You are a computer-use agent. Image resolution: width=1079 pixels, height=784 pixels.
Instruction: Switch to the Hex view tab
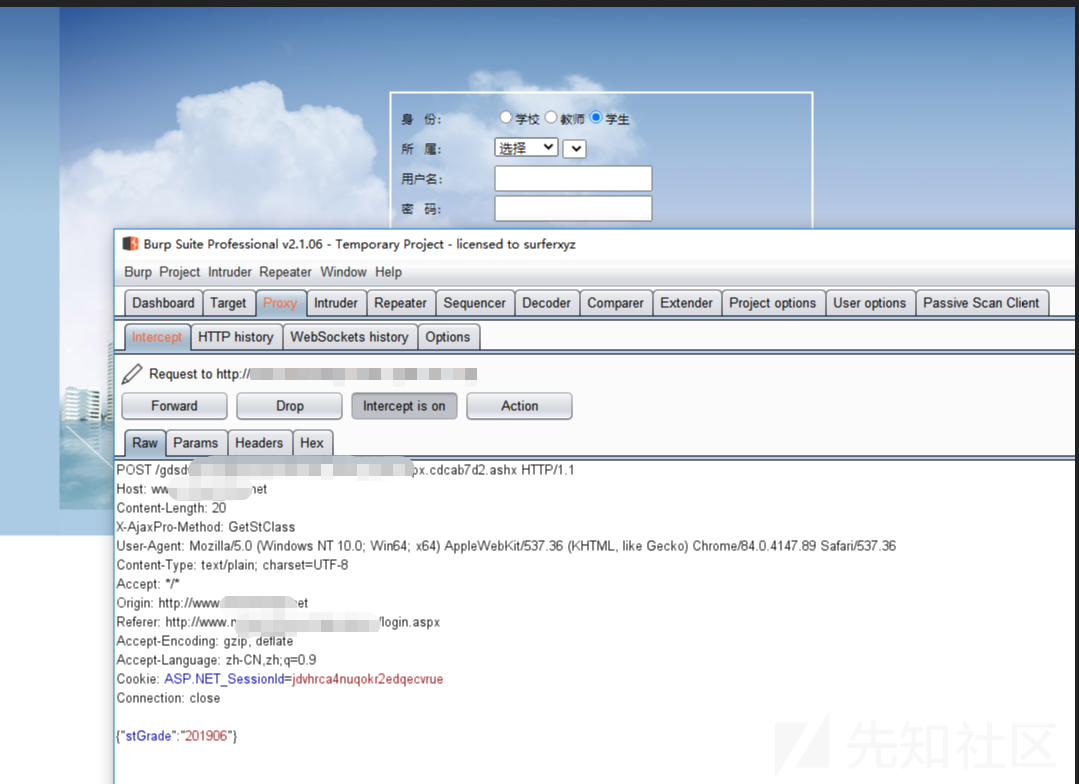312,443
